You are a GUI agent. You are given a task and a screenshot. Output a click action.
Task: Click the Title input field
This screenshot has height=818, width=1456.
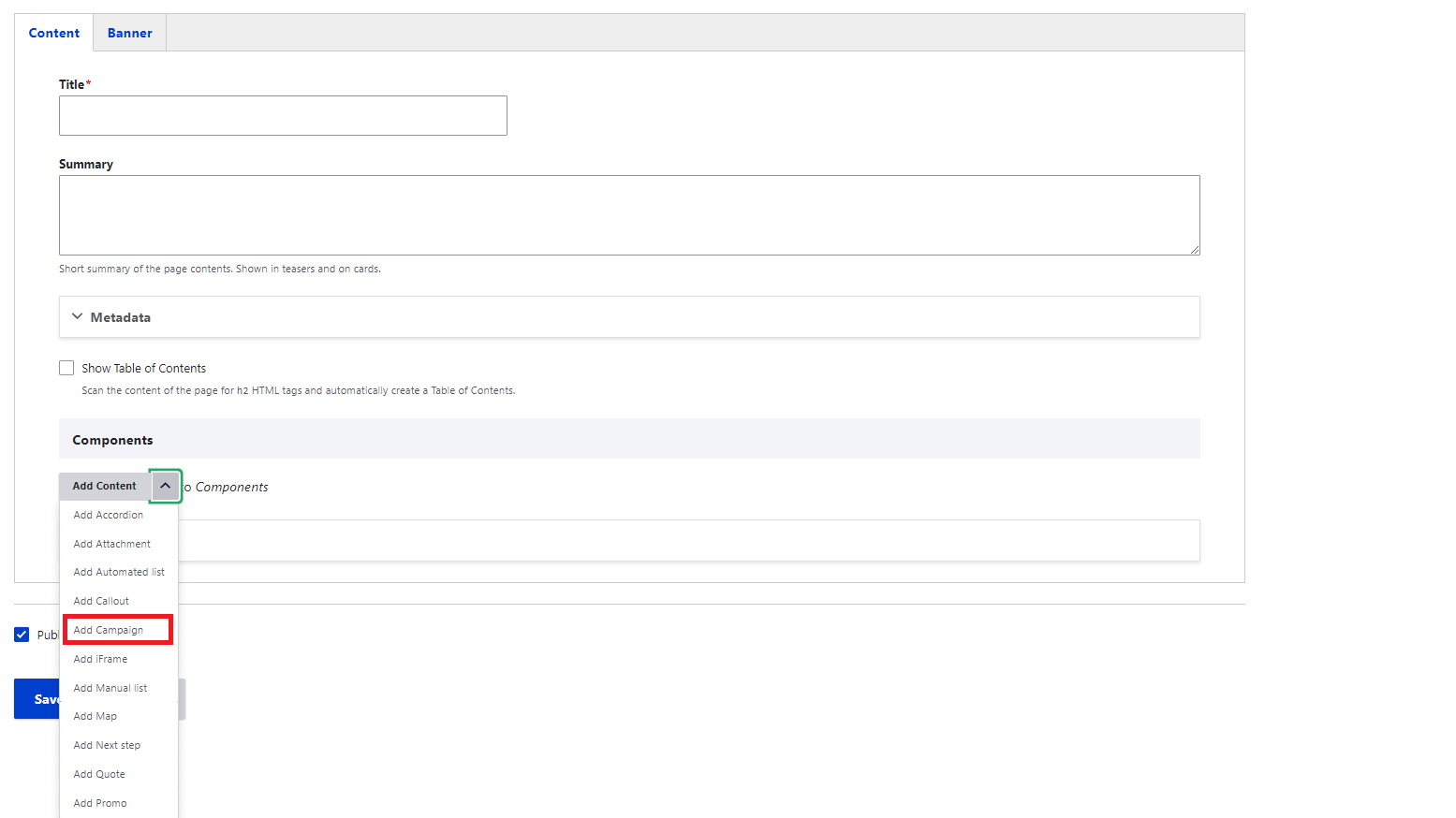[283, 115]
